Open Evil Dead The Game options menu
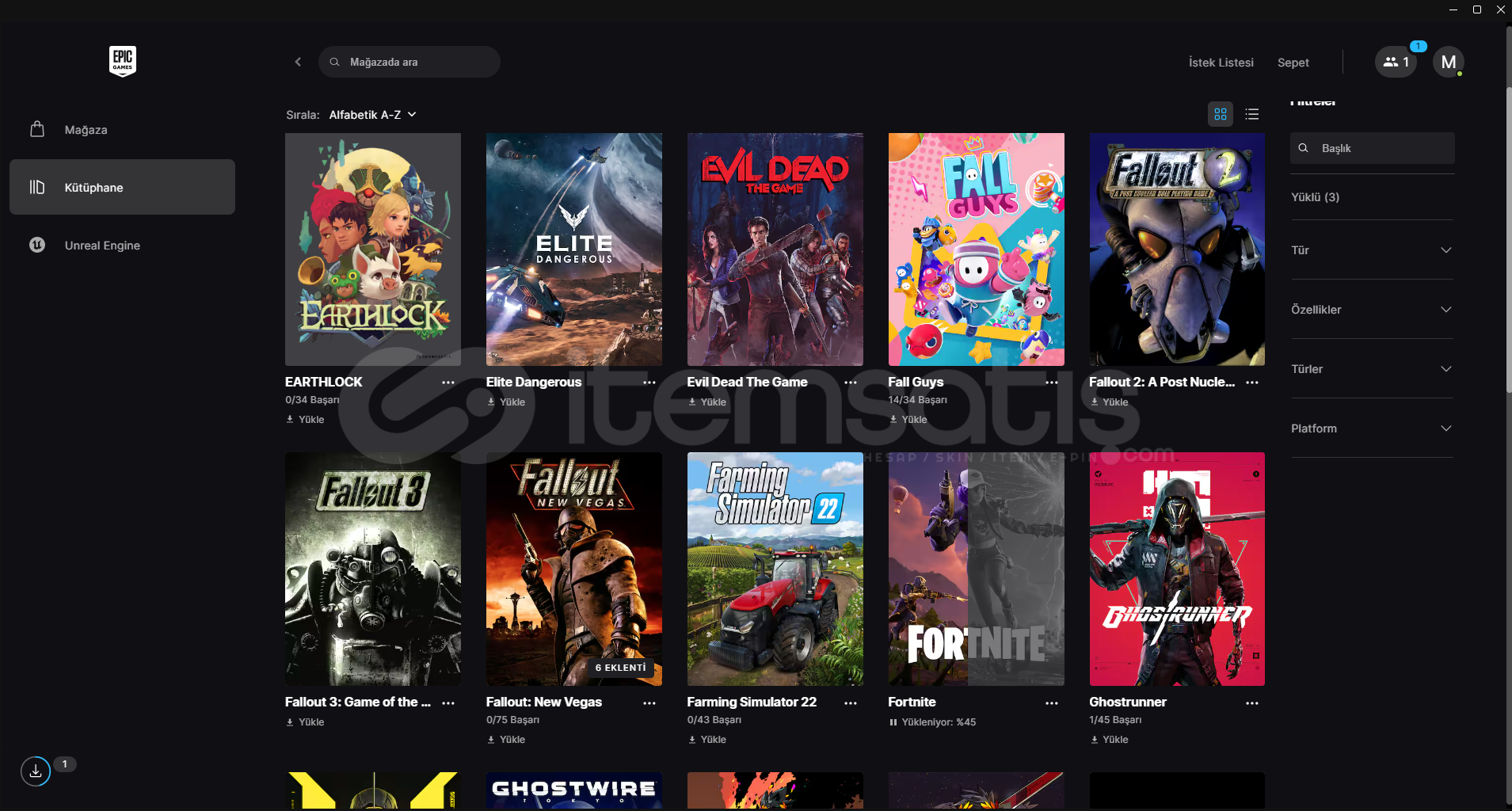The height and width of the screenshot is (811, 1512). (851, 383)
